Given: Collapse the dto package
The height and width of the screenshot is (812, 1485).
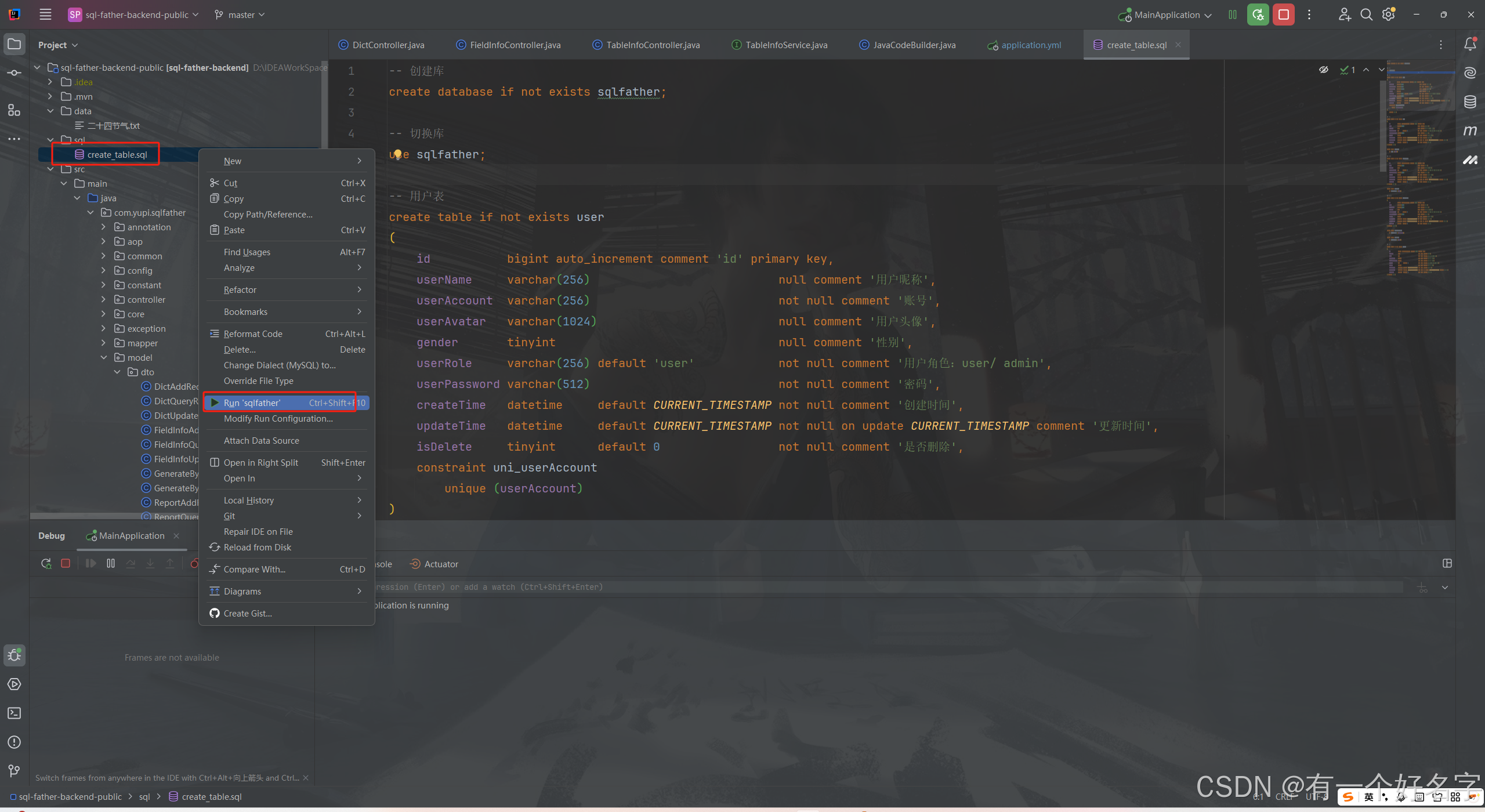Looking at the screenshot, I should [x=117, y=372].
